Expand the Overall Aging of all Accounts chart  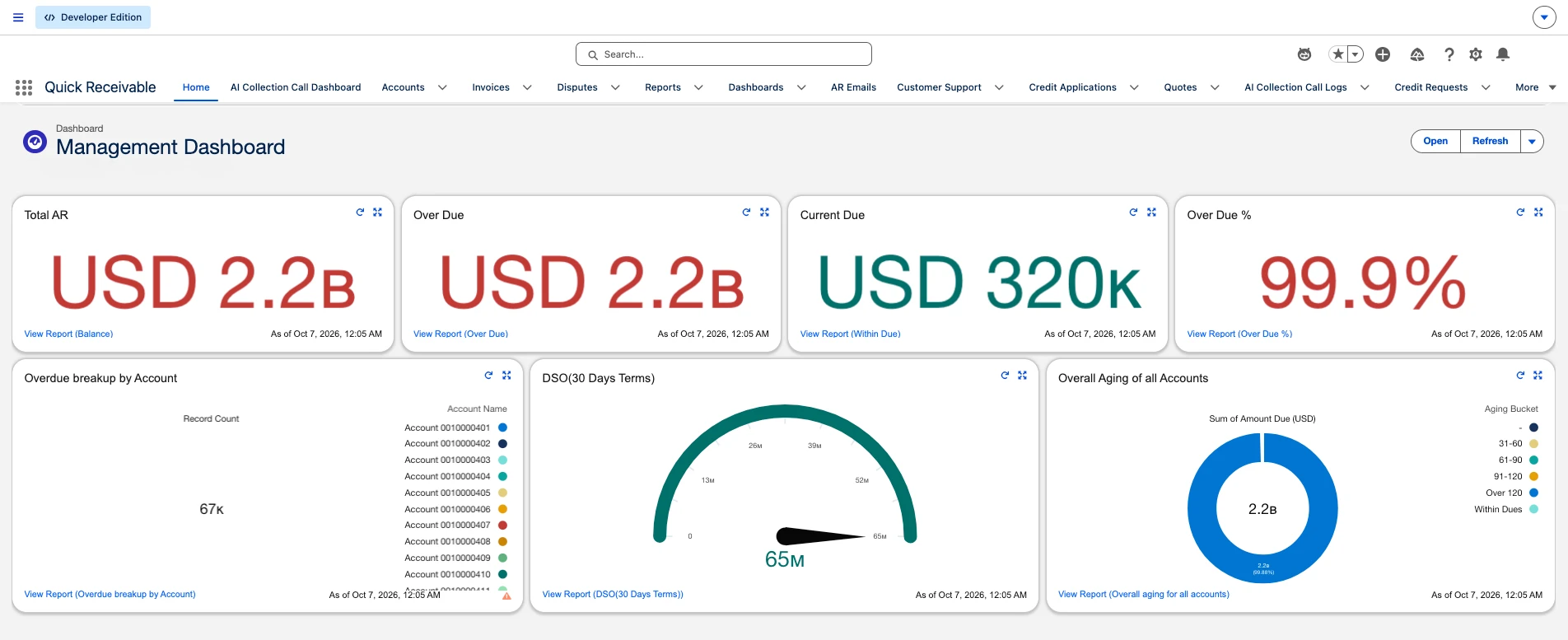tap(1538, 376)
